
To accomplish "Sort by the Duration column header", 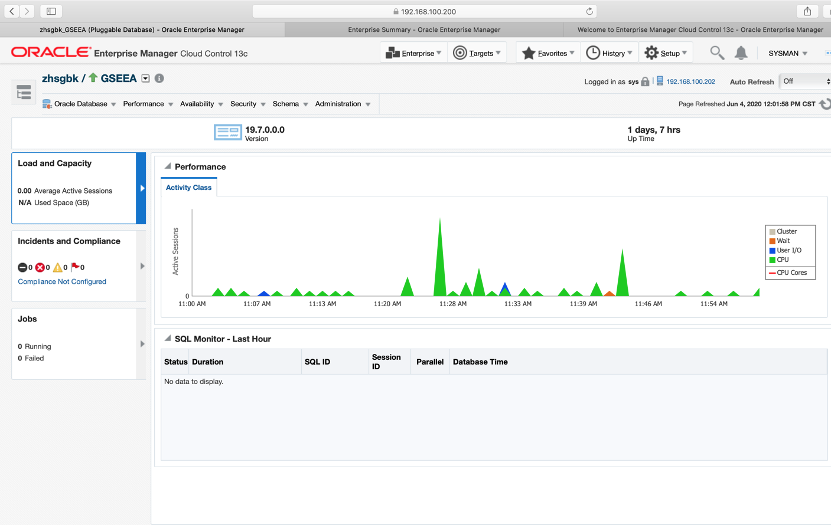I will (245, 362).
